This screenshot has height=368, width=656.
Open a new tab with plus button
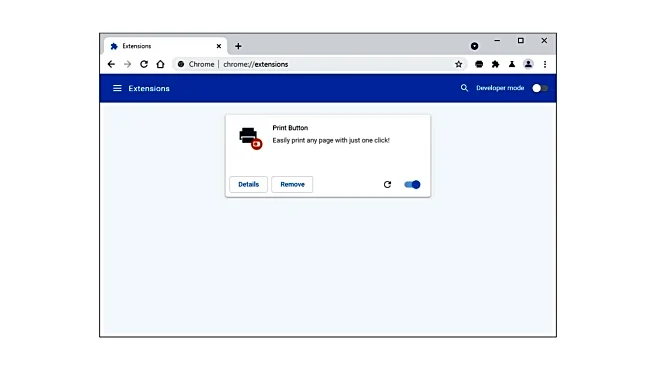coord(238,46)
